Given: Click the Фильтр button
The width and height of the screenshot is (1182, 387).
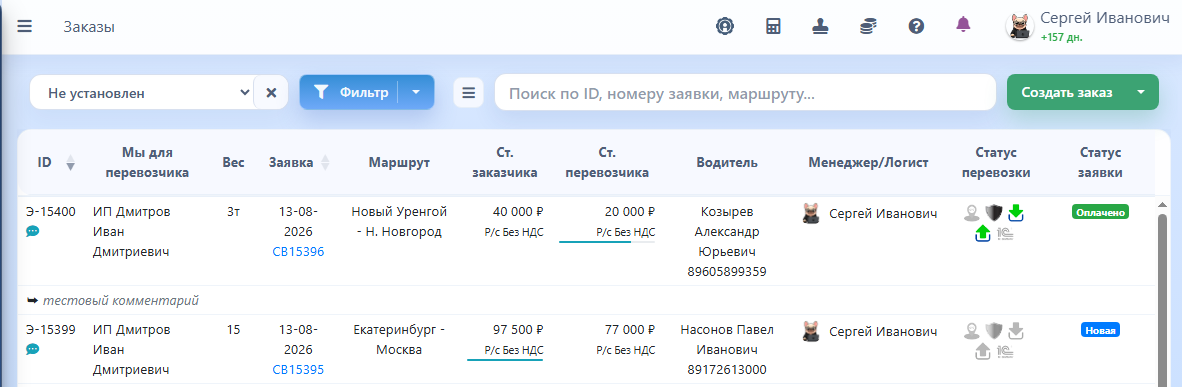Looking at the screenshot, I should [x=350, y=93].
